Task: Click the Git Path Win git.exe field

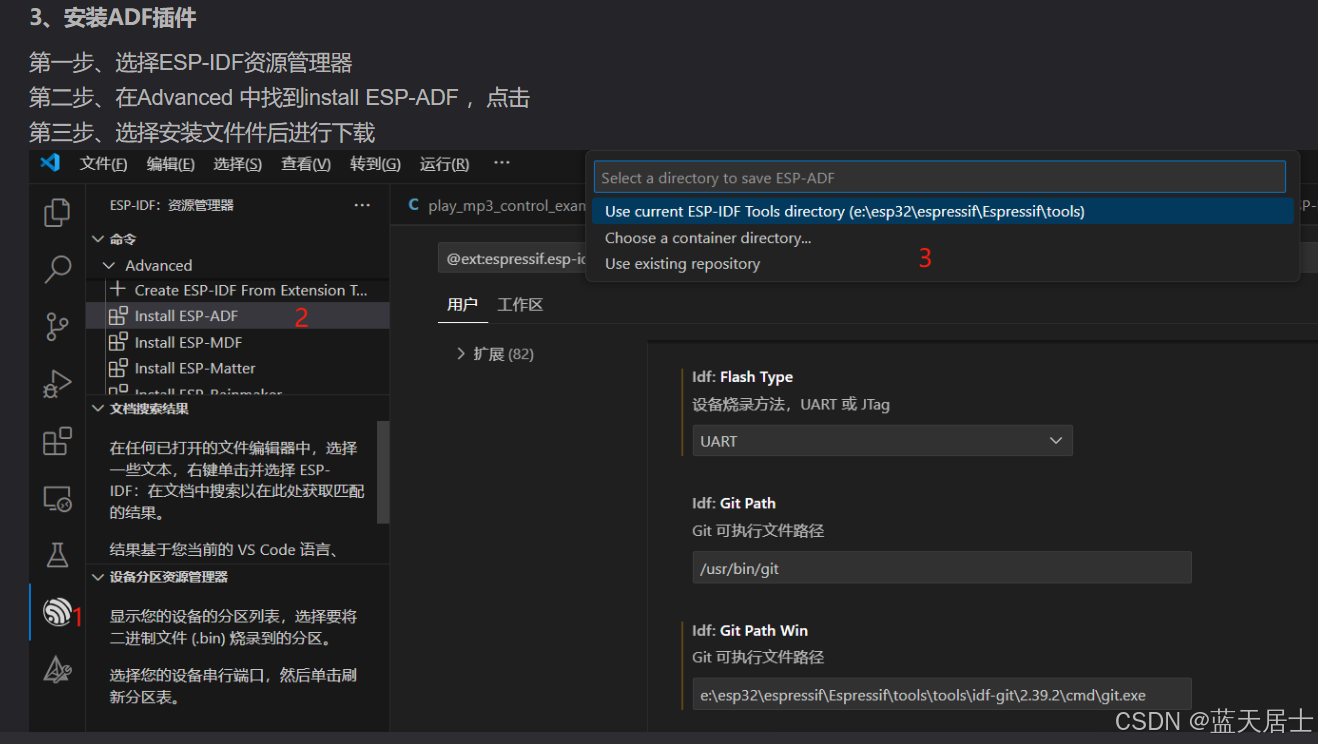Action: click(942, 695)
